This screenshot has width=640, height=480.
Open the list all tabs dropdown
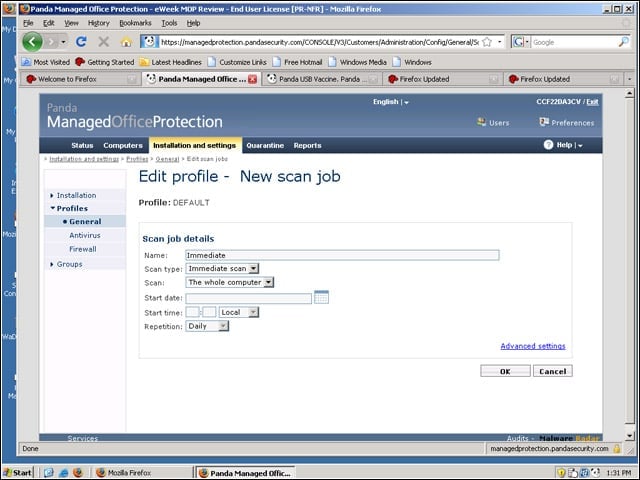(630, 79)
